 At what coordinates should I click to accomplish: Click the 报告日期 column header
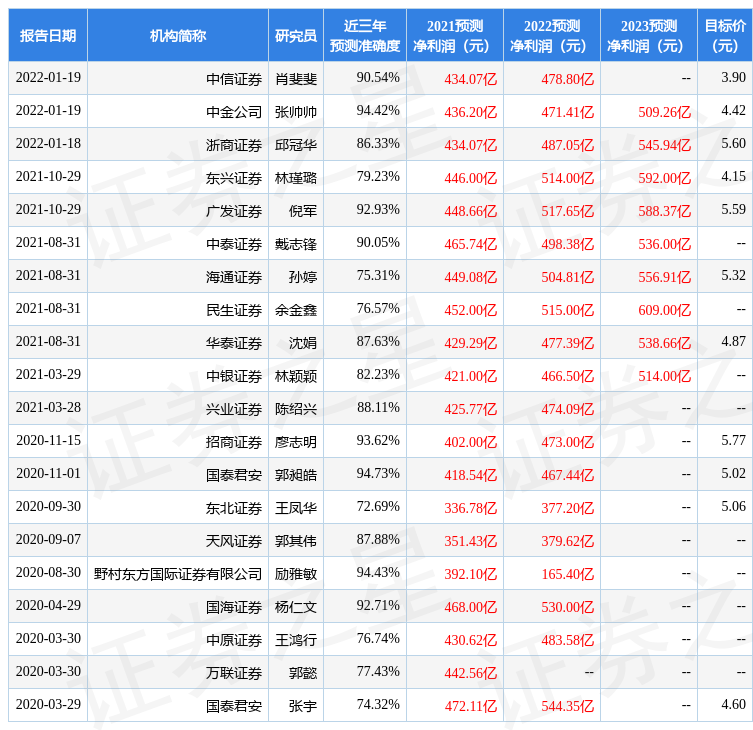48,36
